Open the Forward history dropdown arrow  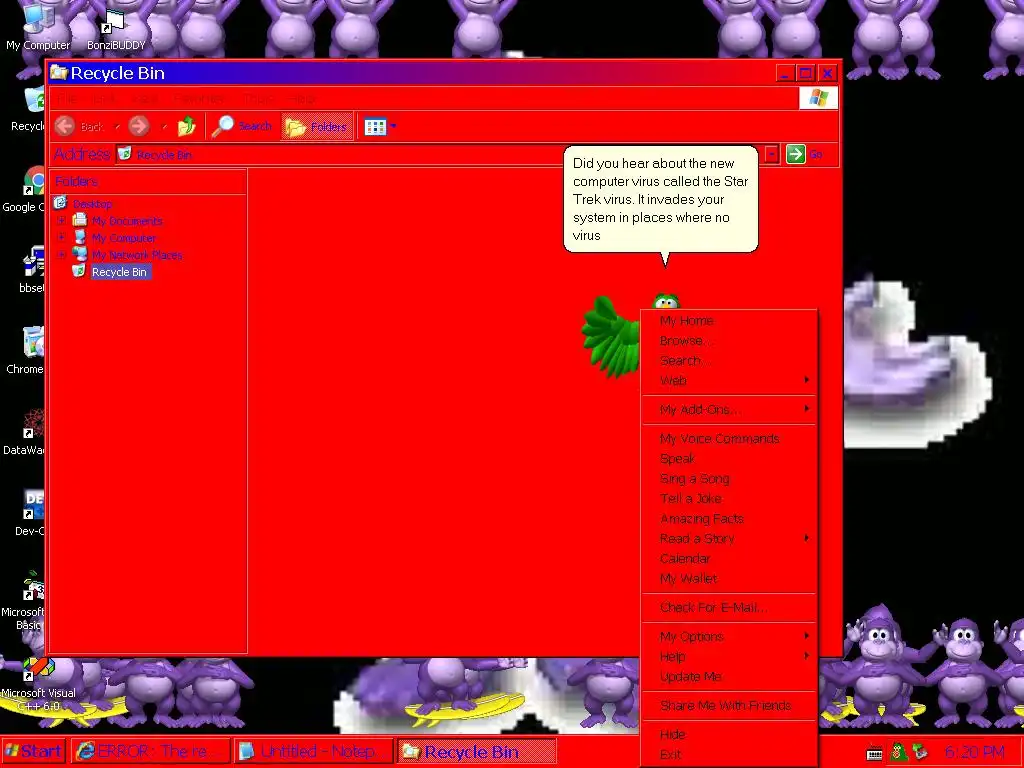pos(164,126)
